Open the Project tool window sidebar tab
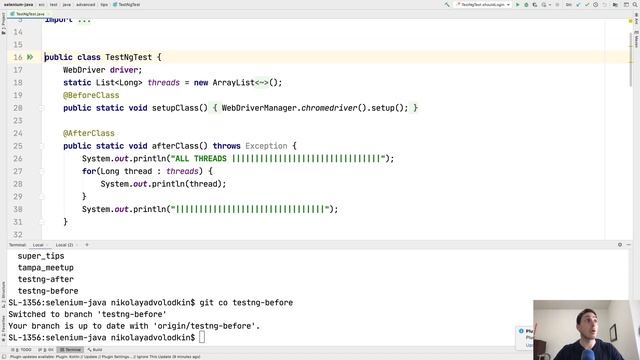 pyautogui.click(x=3, y=24)
